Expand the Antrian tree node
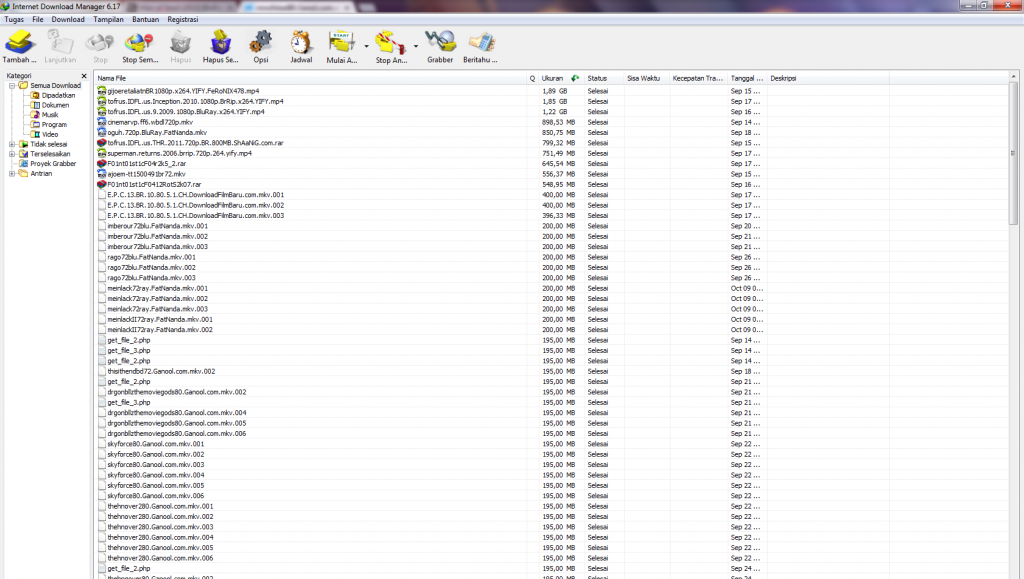Image resolution: width=1024 pixels, height=579 pixels. [x=12, y=174]
